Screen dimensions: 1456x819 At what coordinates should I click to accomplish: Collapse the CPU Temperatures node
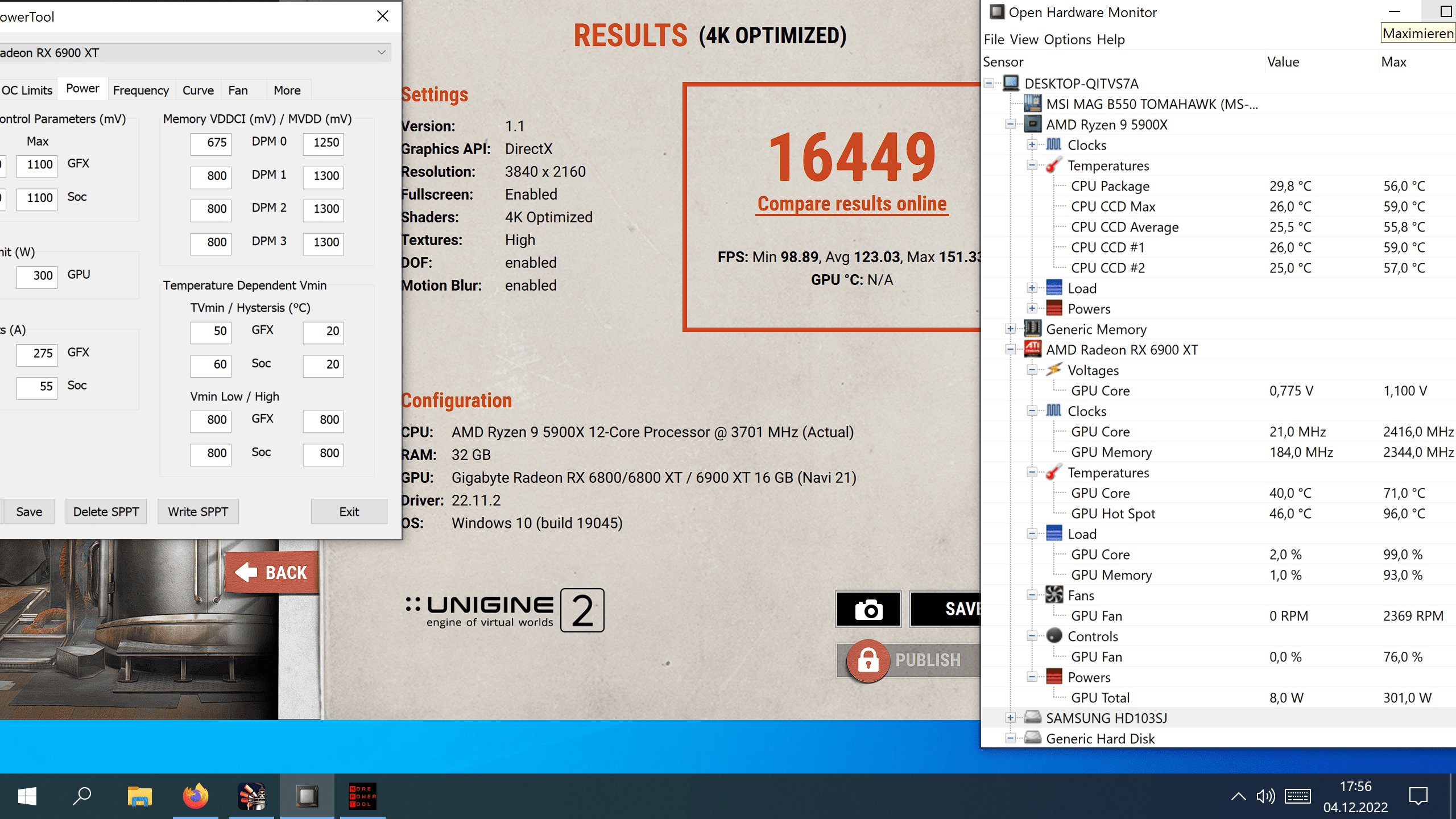1032,166
